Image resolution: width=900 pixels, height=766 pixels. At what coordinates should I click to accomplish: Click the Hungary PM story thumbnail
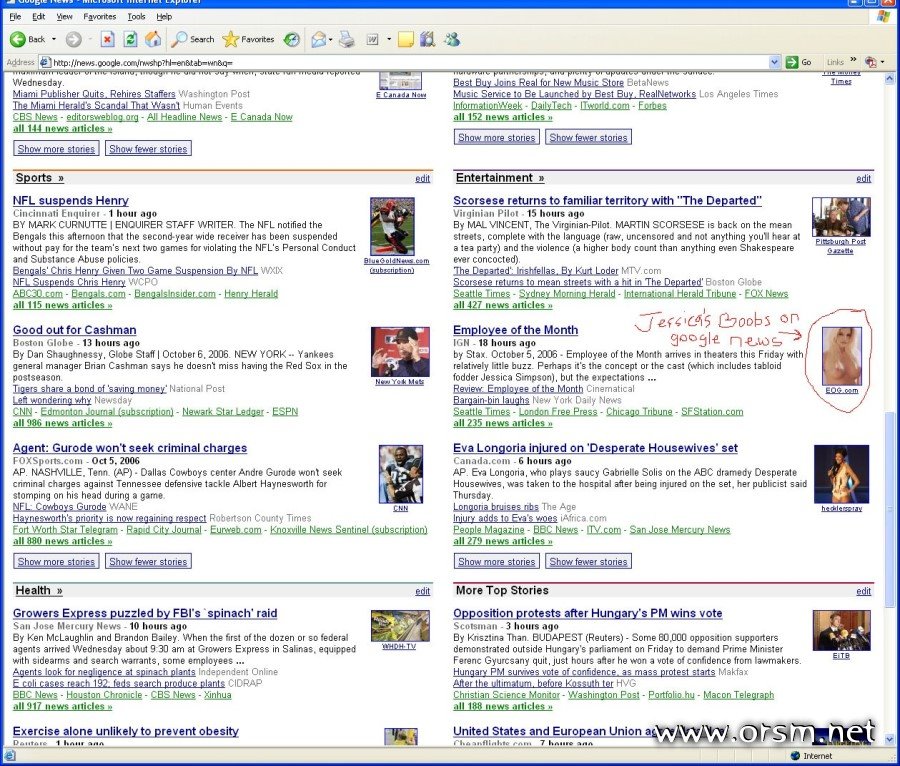point(841,631)
